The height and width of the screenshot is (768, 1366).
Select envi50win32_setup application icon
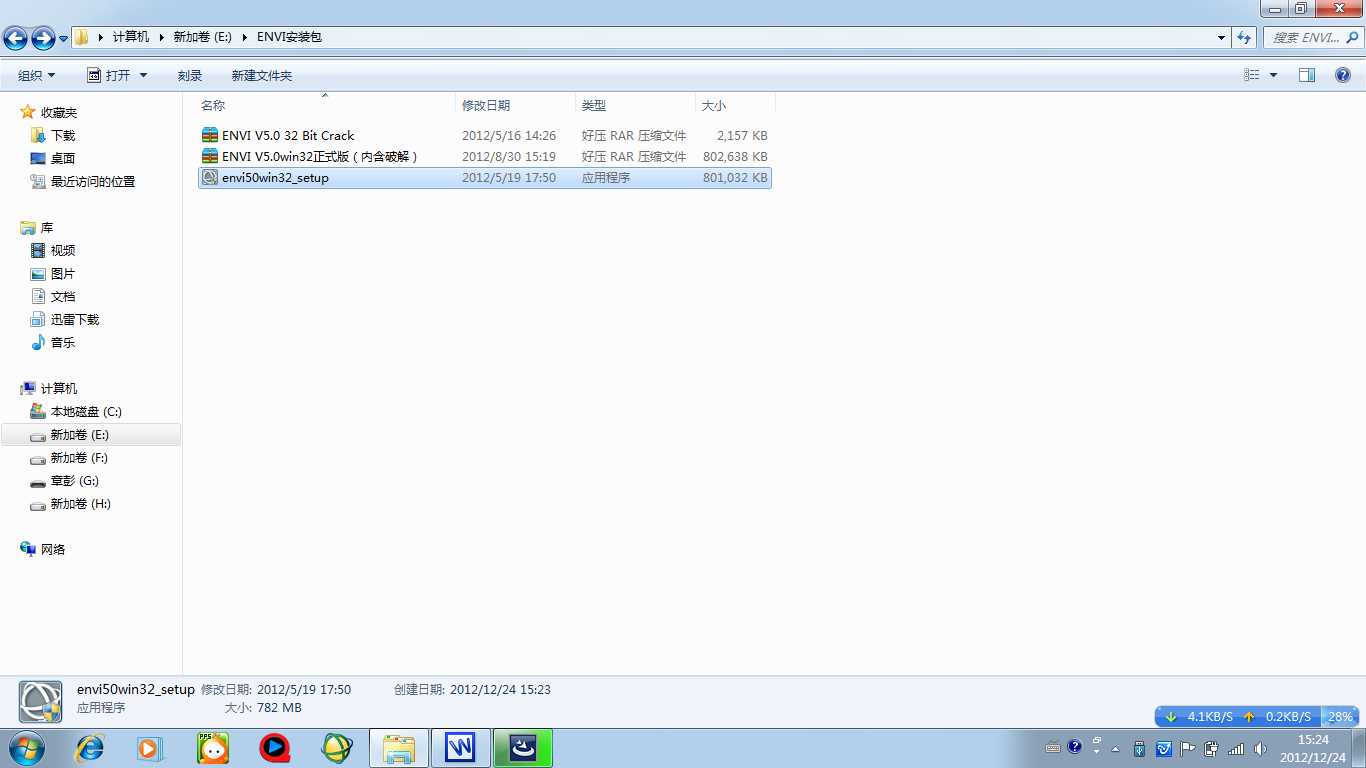tap(210, 178)
